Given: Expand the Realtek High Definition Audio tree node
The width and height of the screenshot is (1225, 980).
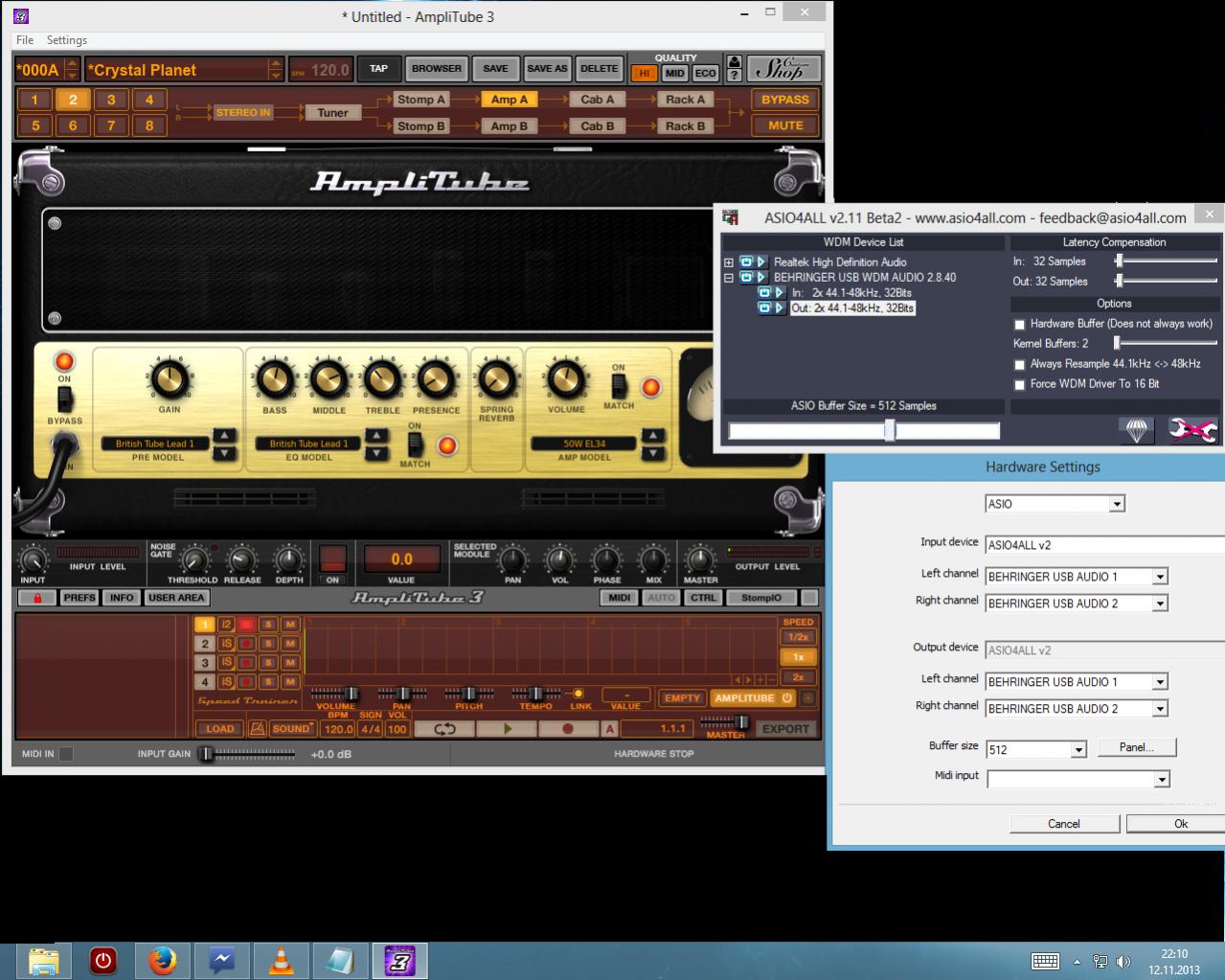Looking at the screenshot, I should [729, 262].
